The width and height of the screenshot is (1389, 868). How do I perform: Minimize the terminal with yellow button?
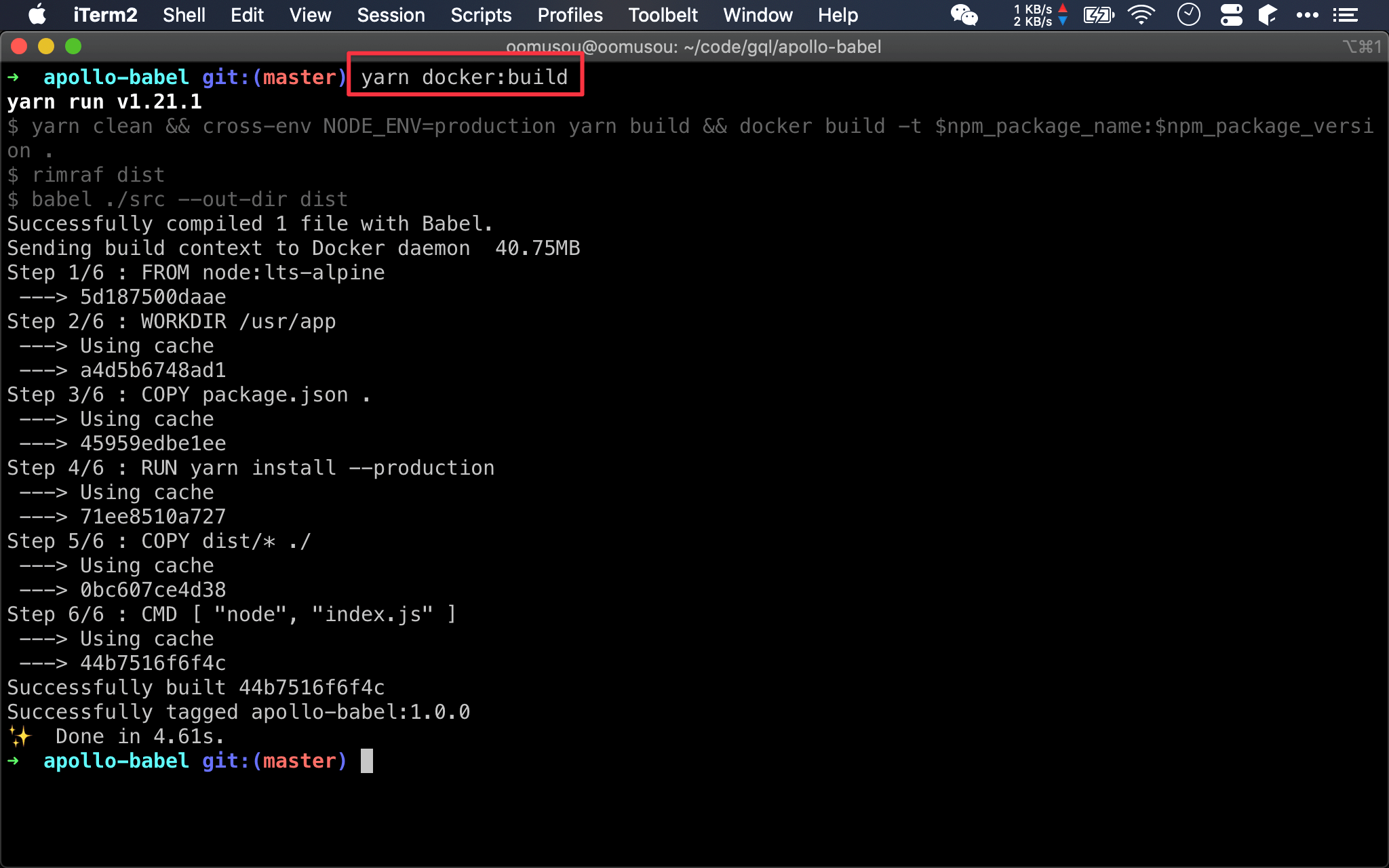pos(46,46)
